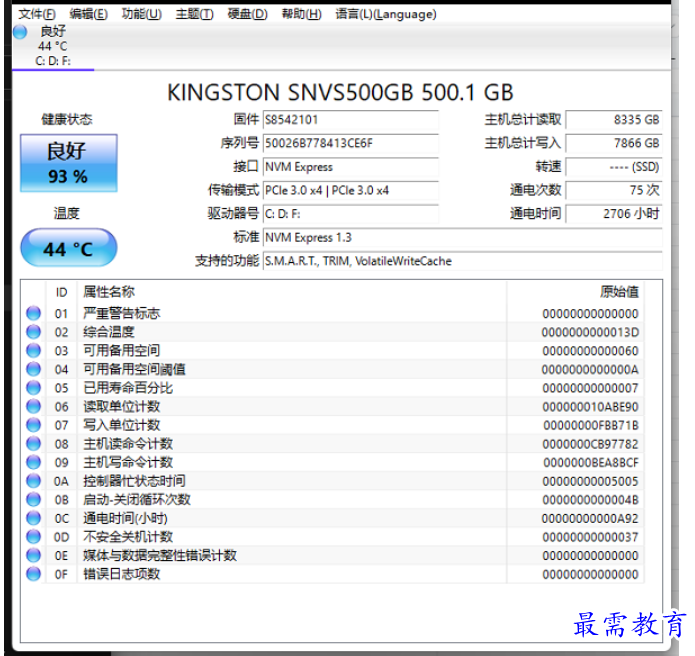
Task: Click status orb for 0E 媒体与数据完整性错误计数
Action: point(33,555)
